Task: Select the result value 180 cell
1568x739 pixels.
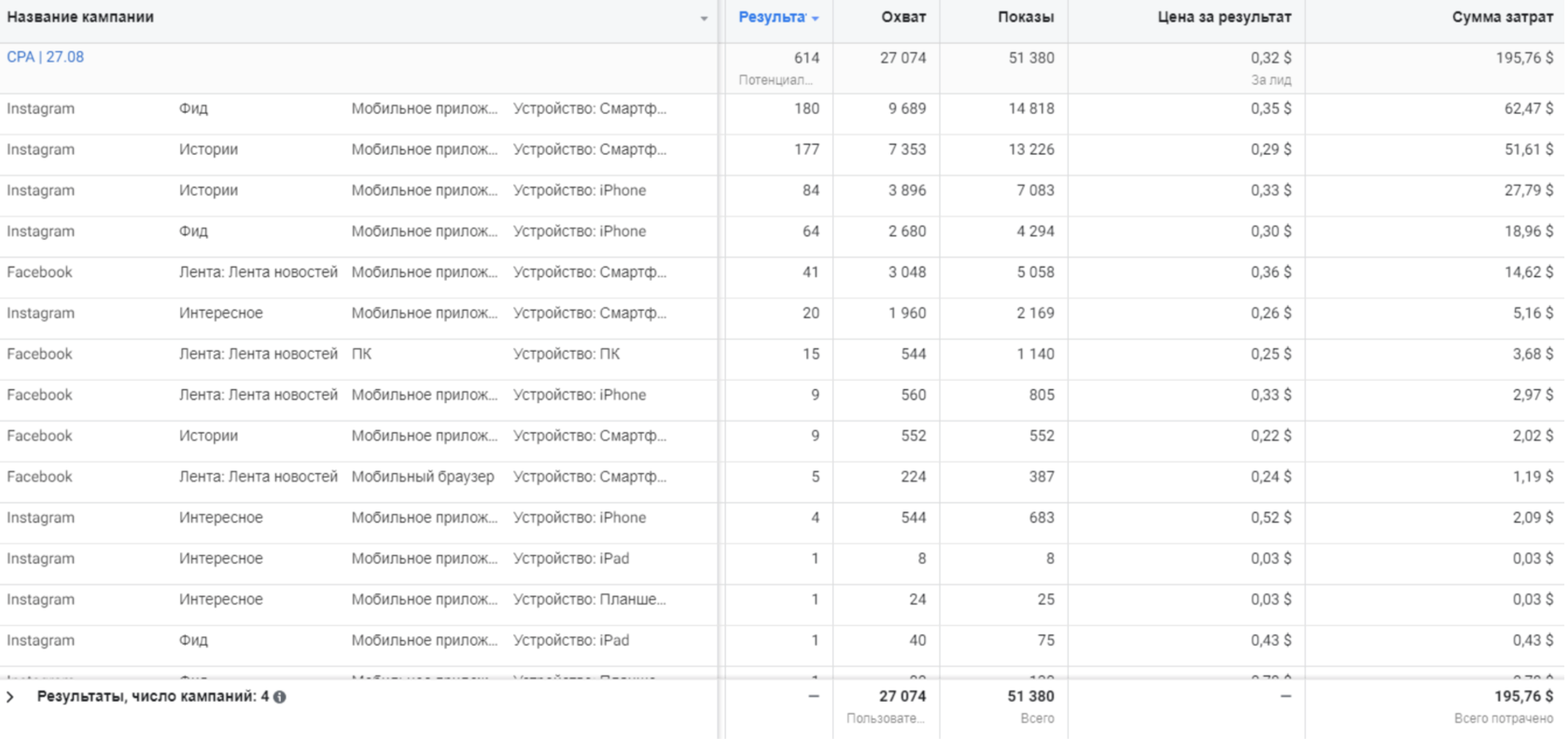Action: pos(806,108)
